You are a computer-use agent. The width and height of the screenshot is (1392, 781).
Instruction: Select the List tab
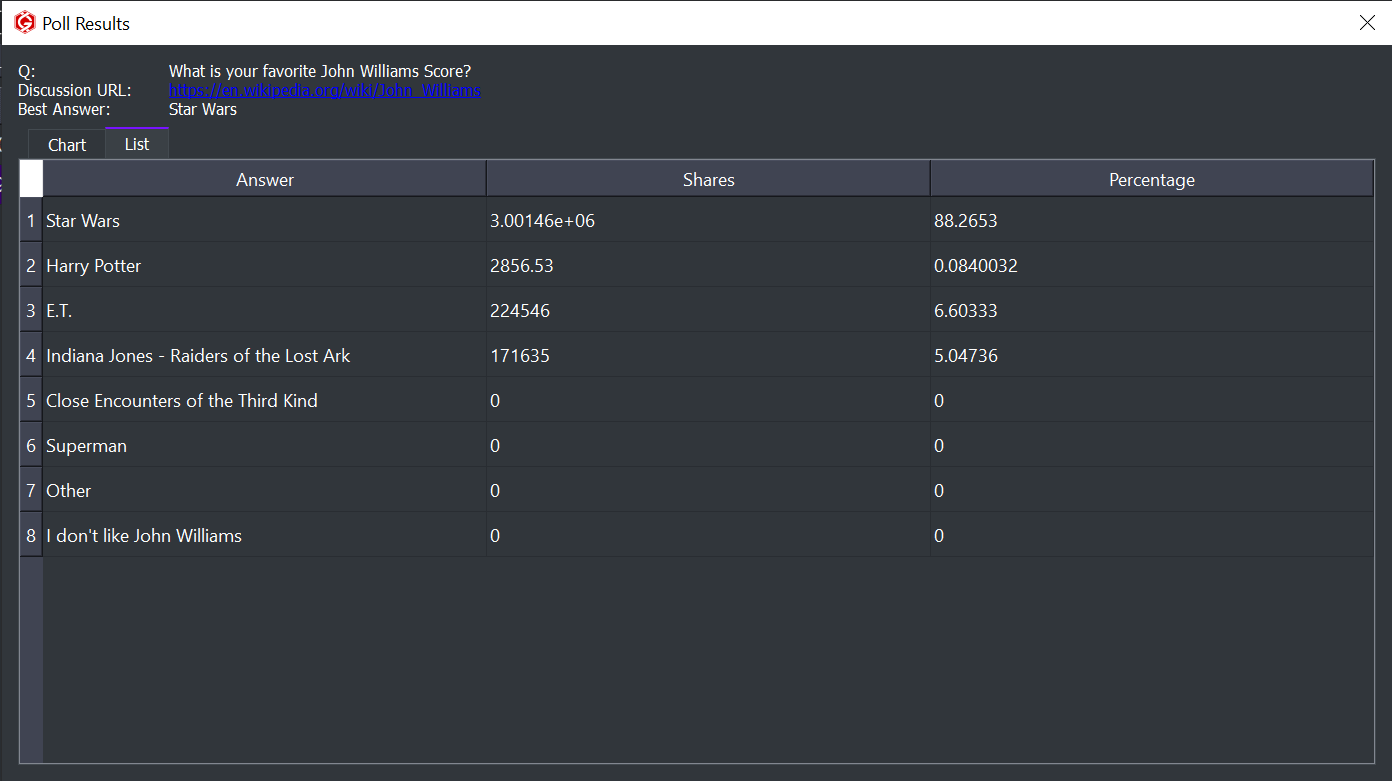137,144
